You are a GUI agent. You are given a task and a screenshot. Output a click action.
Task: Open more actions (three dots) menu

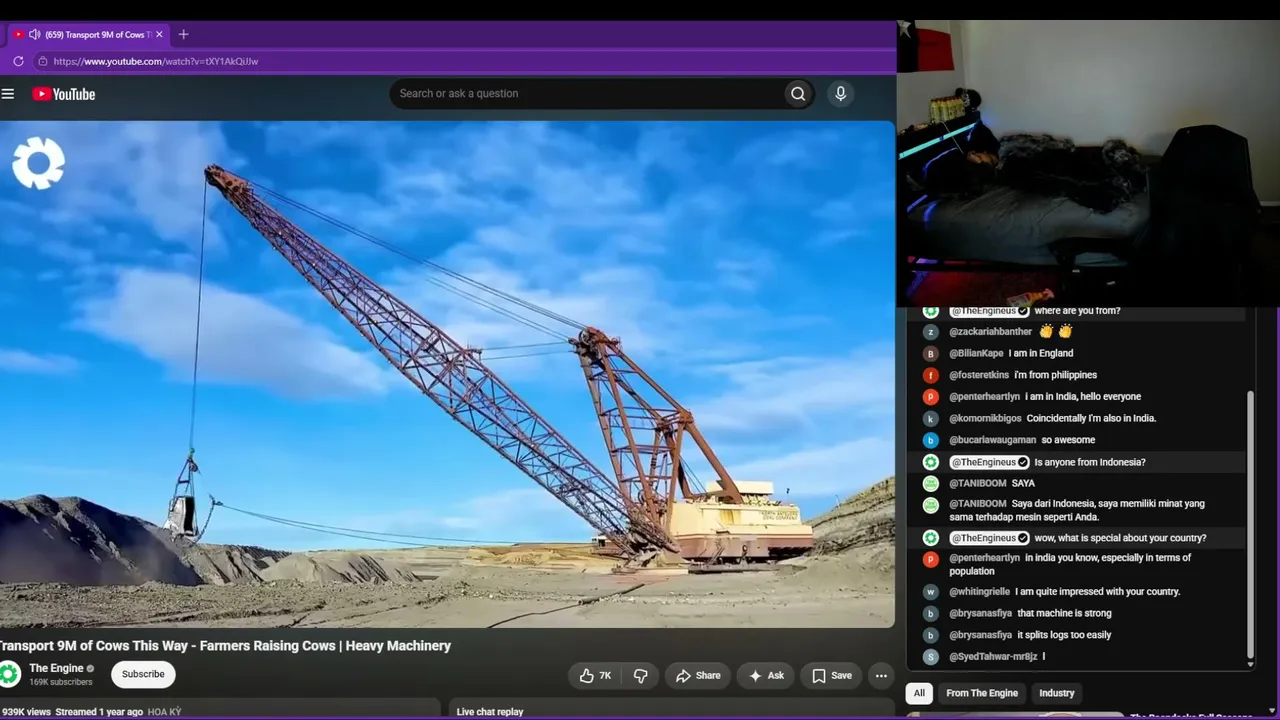pyautogui.click(x=881, y=676)
